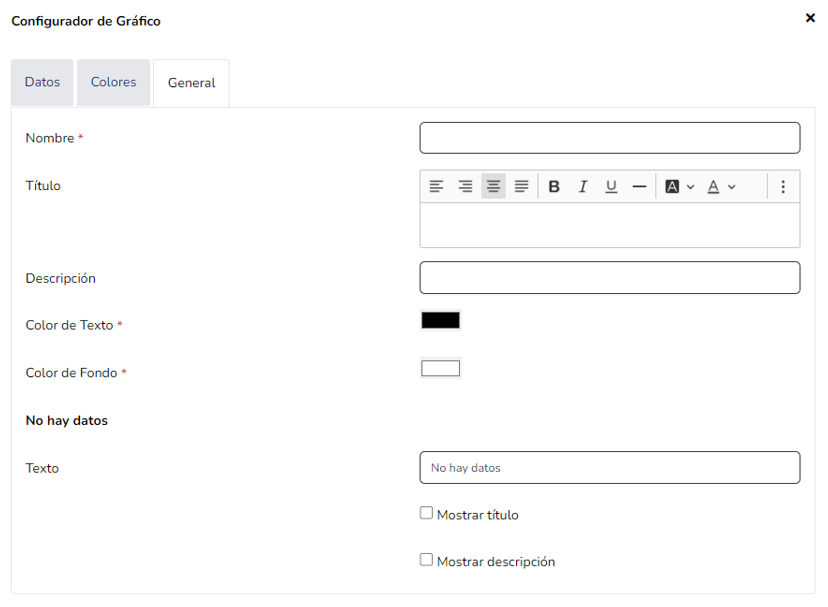Insert a horizontal line in title
The image size is (828, 607).
(x=639, y=187)
